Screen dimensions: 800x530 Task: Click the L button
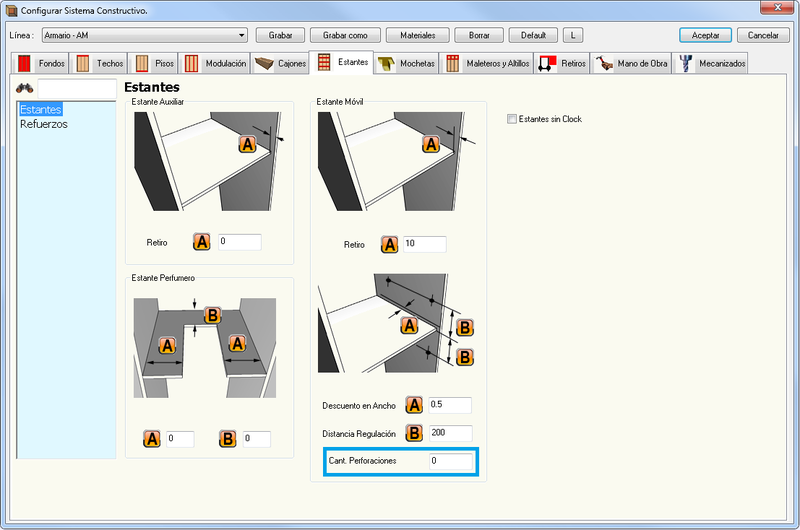point(573,35)
